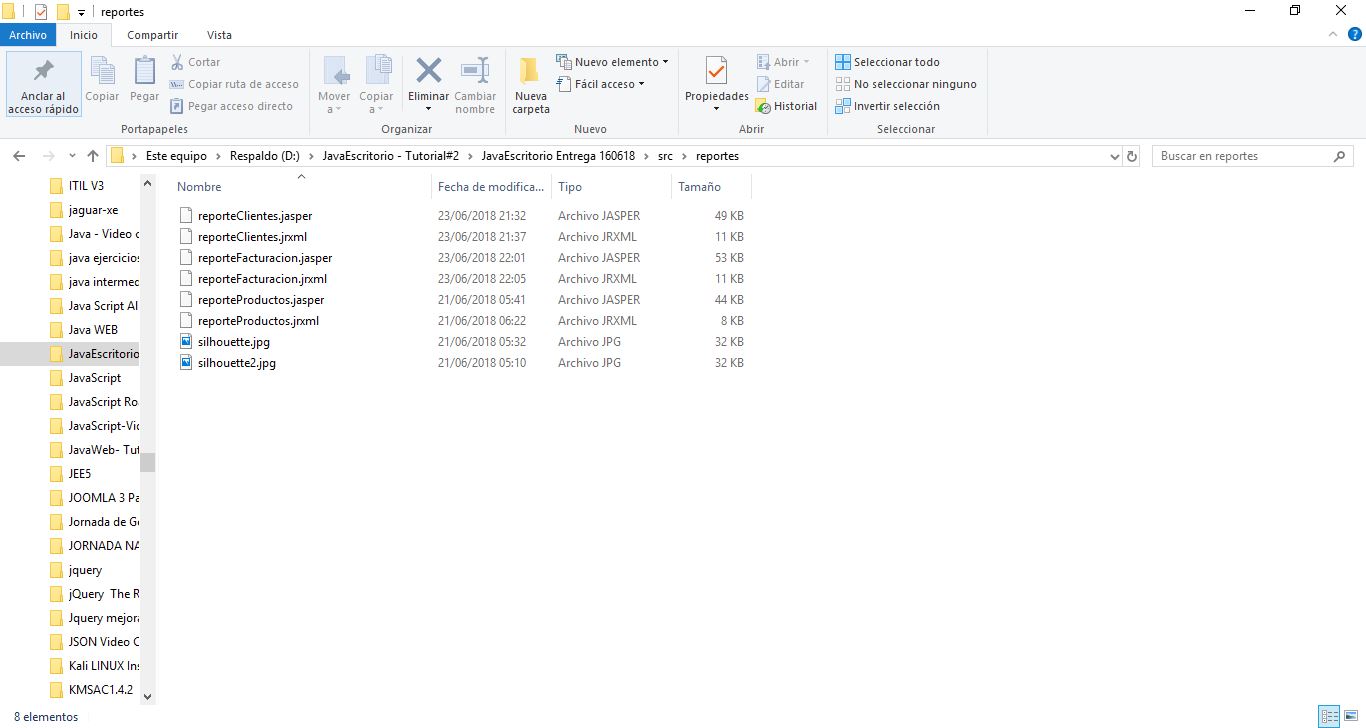Open JEE5 folder in sidebar

coord(80,474)
